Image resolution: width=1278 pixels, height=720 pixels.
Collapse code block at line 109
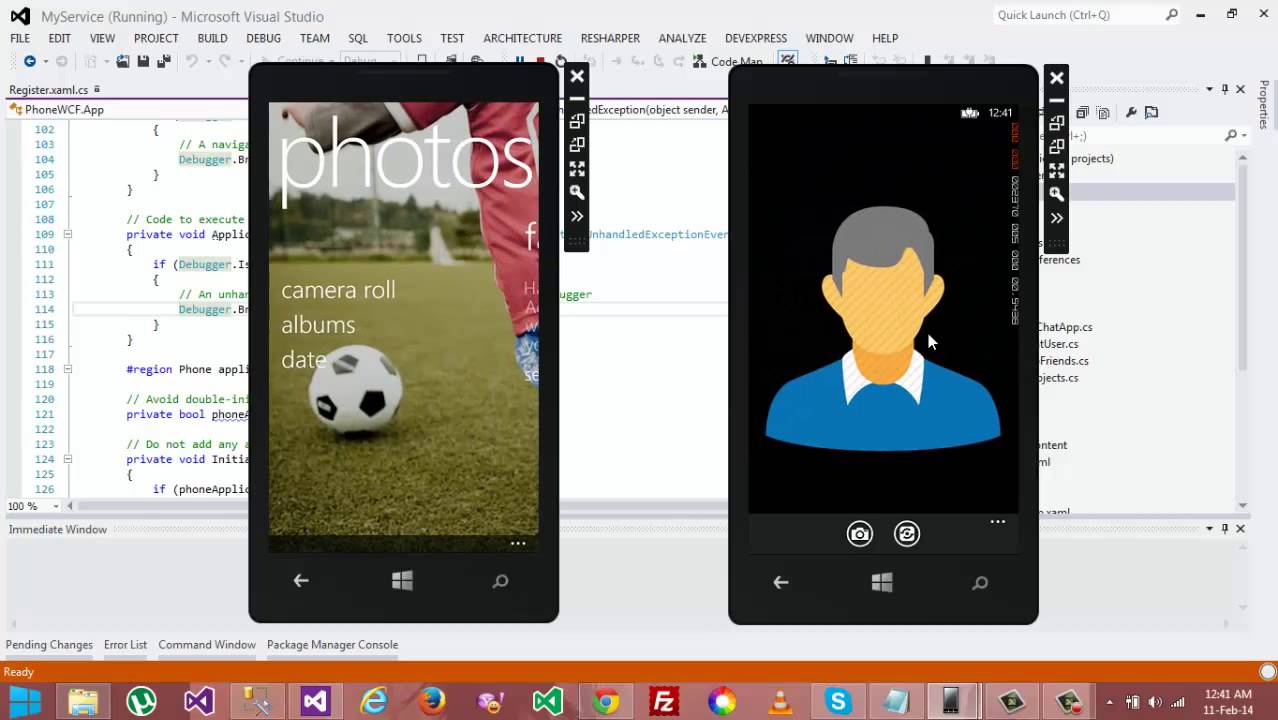point(67,235)
